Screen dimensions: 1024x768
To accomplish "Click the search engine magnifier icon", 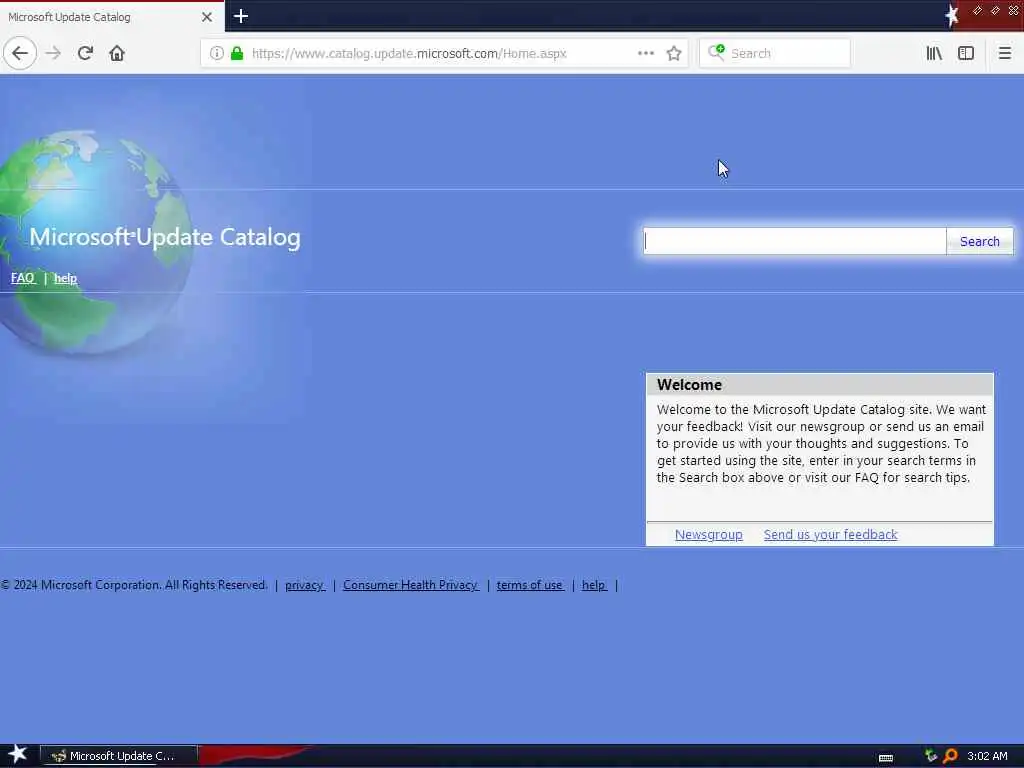I will [716, 52].
